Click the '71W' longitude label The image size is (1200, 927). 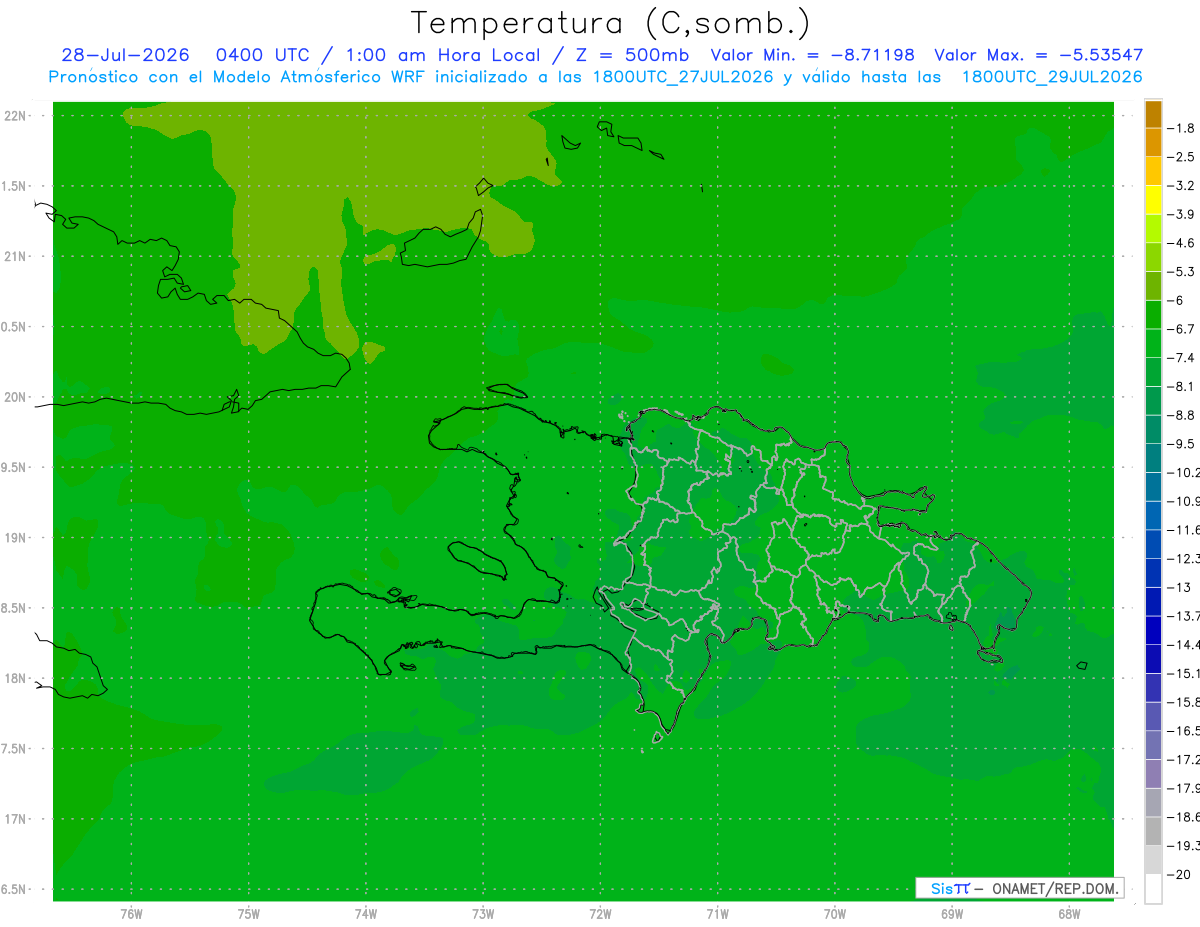pyautogui.click(x=717, y=914)
